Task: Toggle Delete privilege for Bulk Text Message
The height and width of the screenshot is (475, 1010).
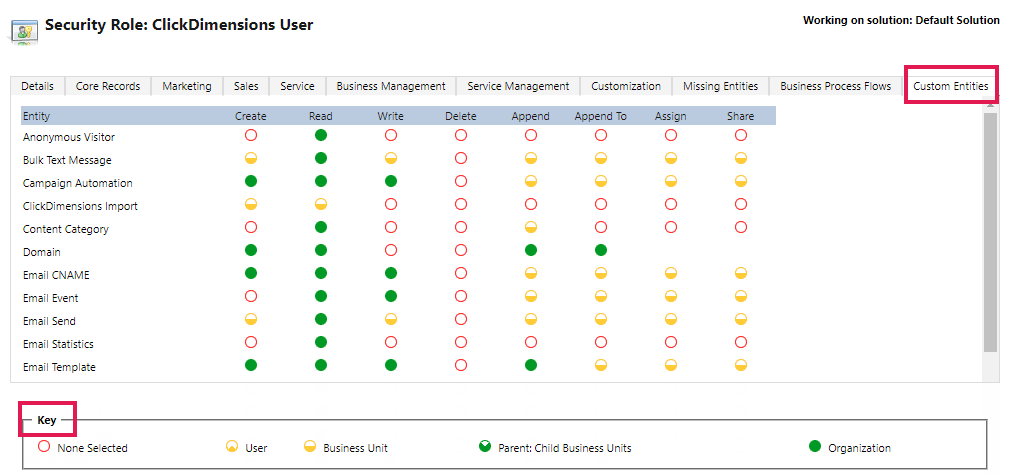Action: point(461,159)
